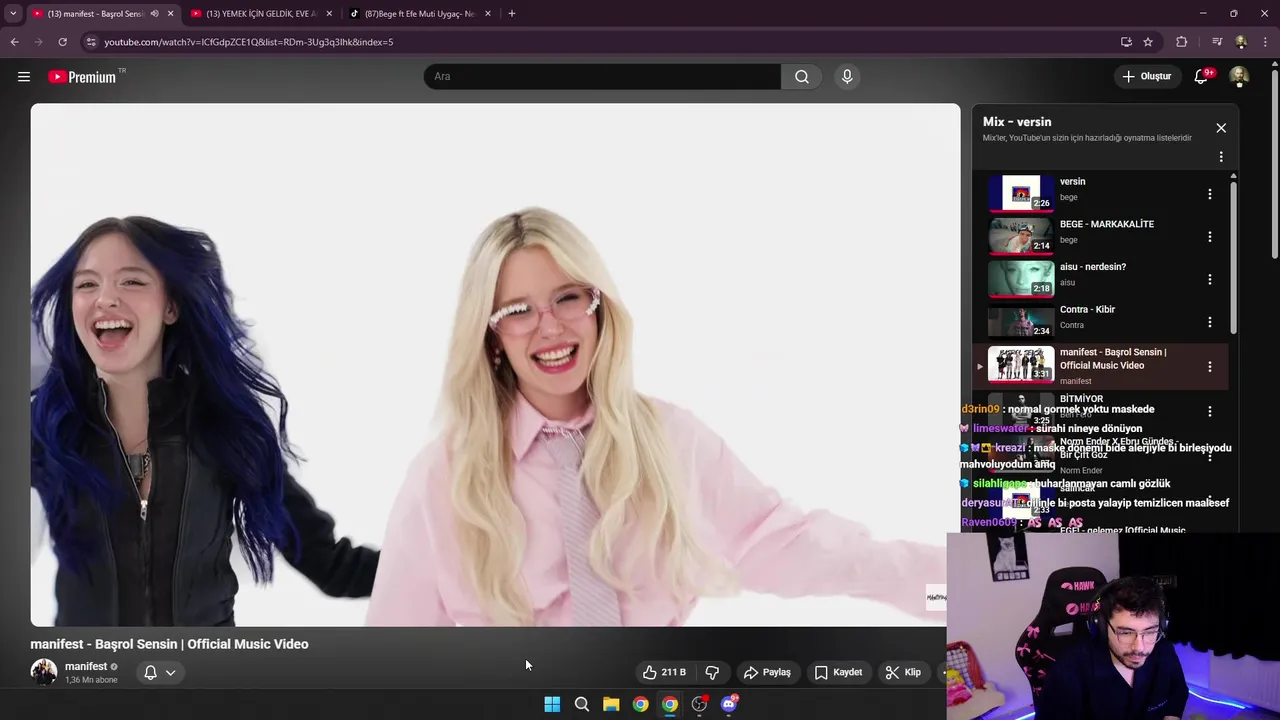Click the video title Başrol Sensin text
Image resolution: width=1280 pixels, height=720 pixels.
(169, 644)
